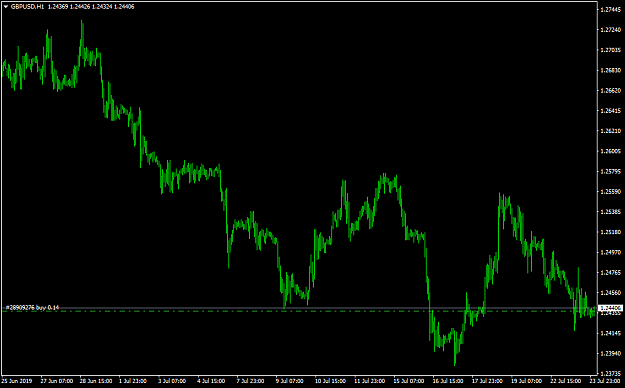Click the 15 Jul 07:00 time label
The height and width of the screenshot is (388, 625).
(x=409, y=381)
